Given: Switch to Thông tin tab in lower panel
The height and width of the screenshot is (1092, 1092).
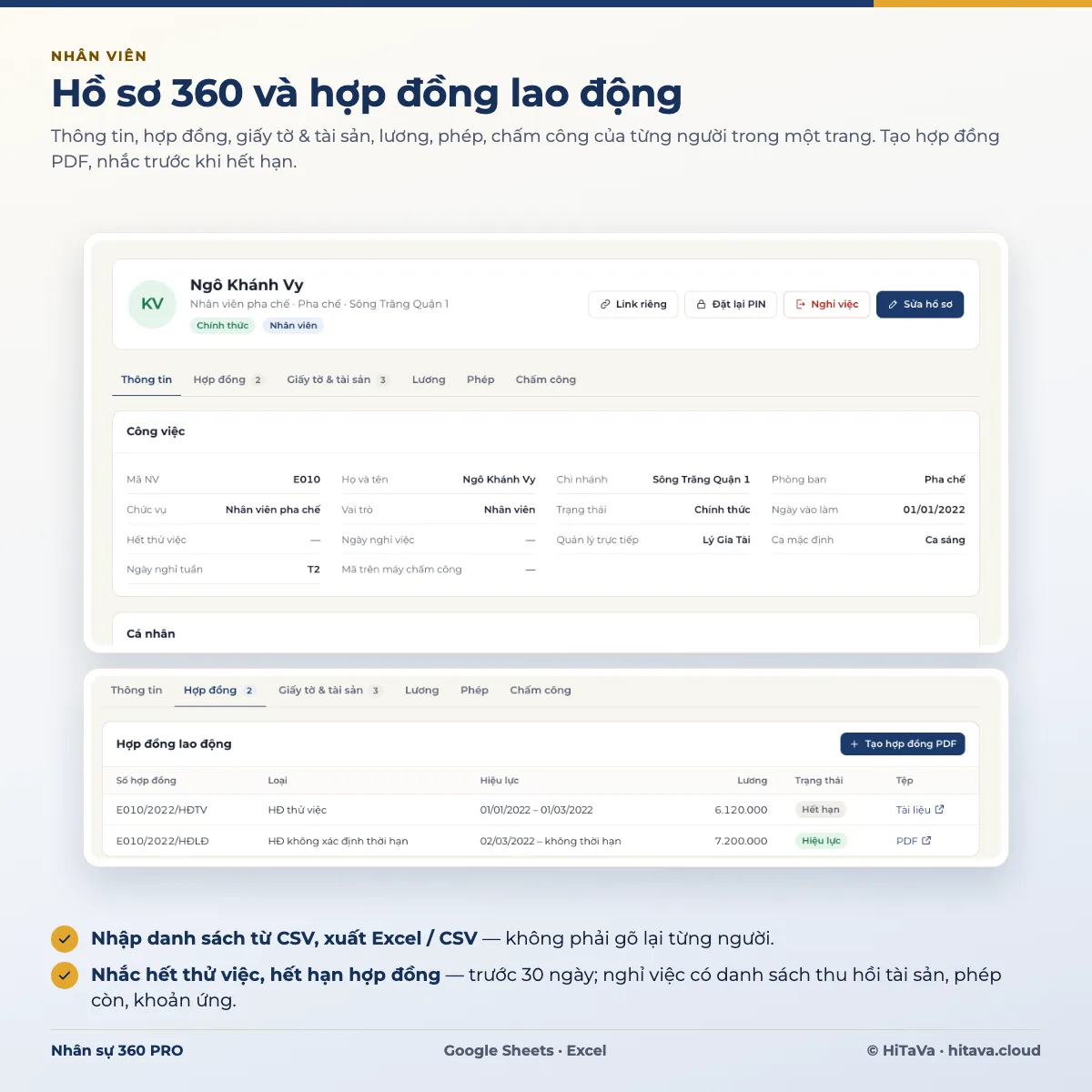Looking at the screenshot, I should coord(136,691).
